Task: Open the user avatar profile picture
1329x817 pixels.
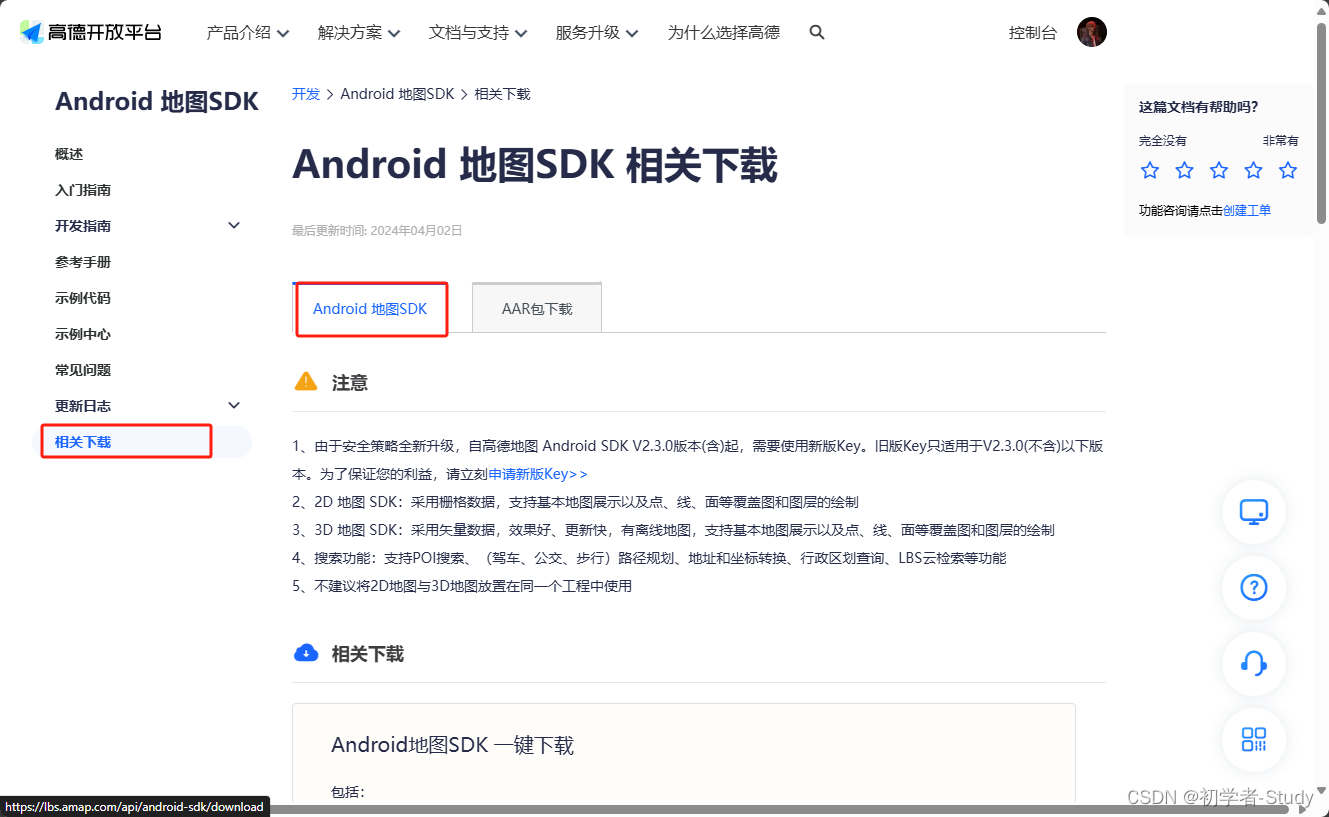Action: point(1092,32)
